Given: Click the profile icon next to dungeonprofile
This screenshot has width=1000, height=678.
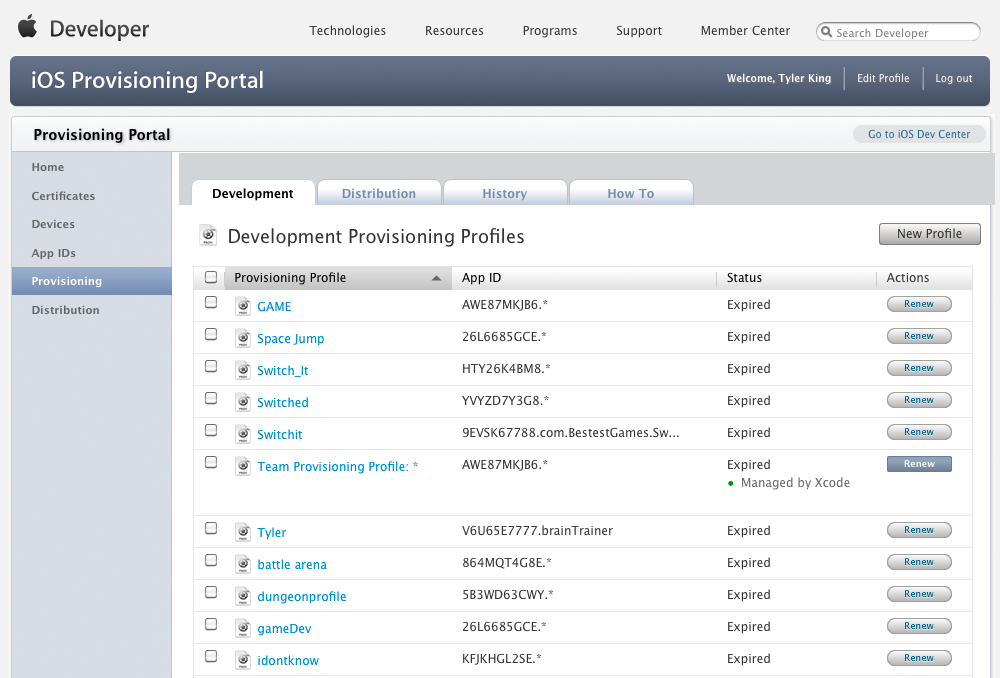Looking at the screenshot, I should pos(243,595).
